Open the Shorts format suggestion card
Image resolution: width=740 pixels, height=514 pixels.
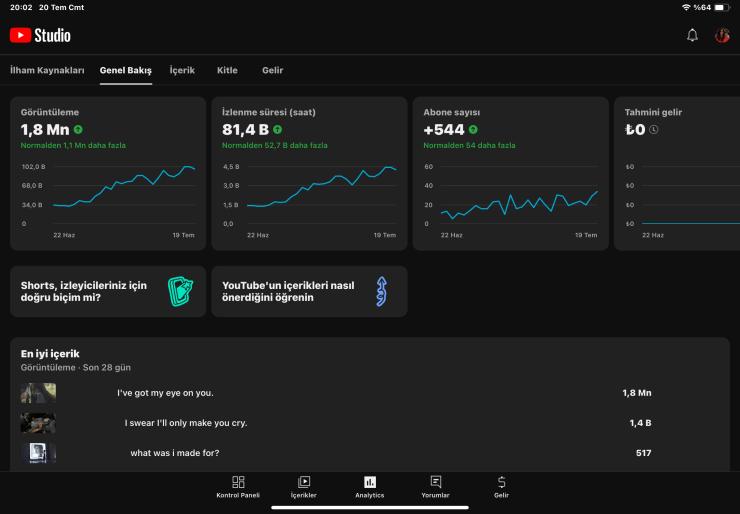pos(108,291)
